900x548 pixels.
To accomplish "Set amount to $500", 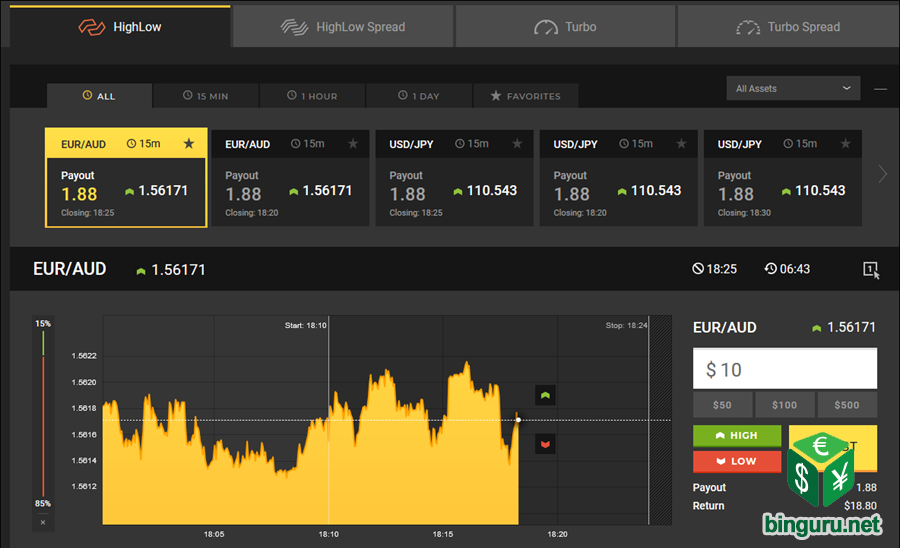I will tap(847, 405).
